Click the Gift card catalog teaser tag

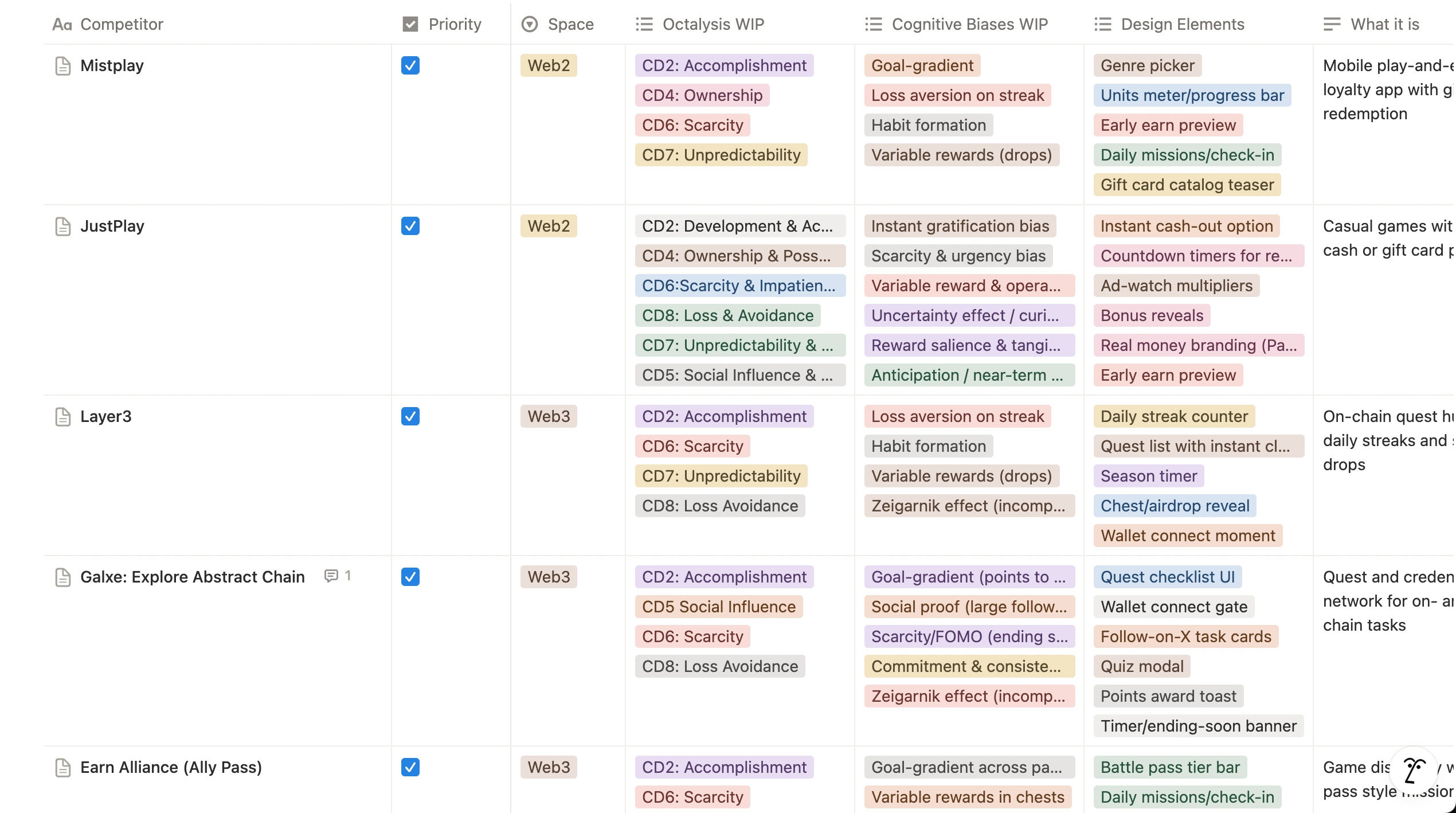[1187, 185]
